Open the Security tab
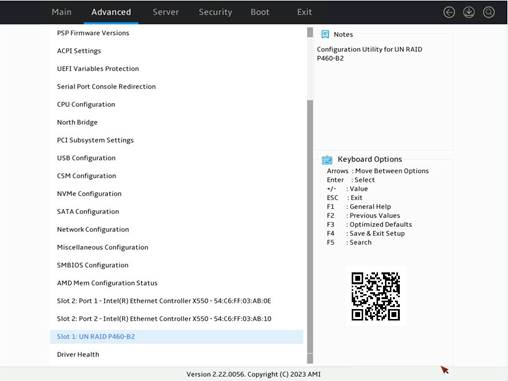The width and height of the screenshot is (508, 381). 215,12
